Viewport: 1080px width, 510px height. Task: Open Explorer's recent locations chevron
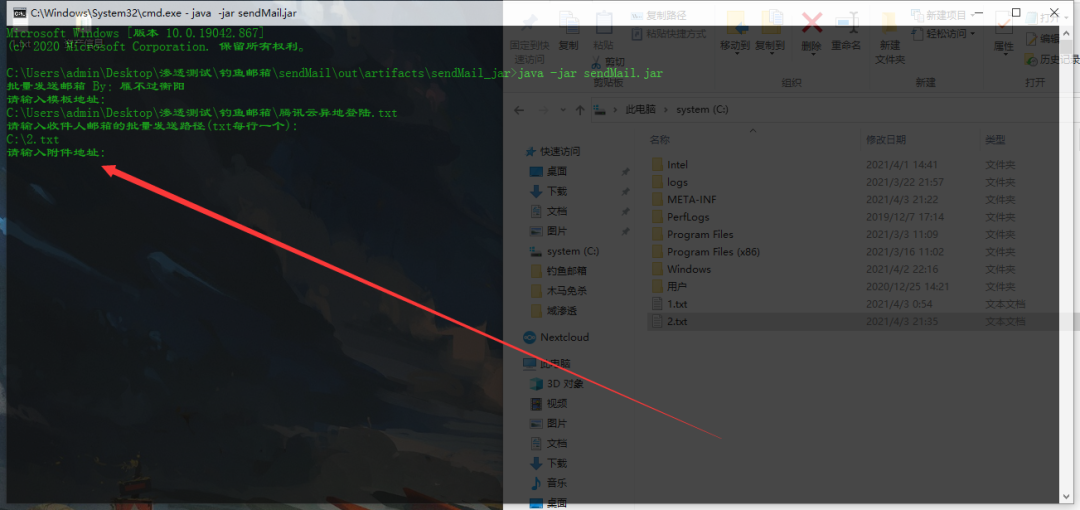[x=561, y=110]
